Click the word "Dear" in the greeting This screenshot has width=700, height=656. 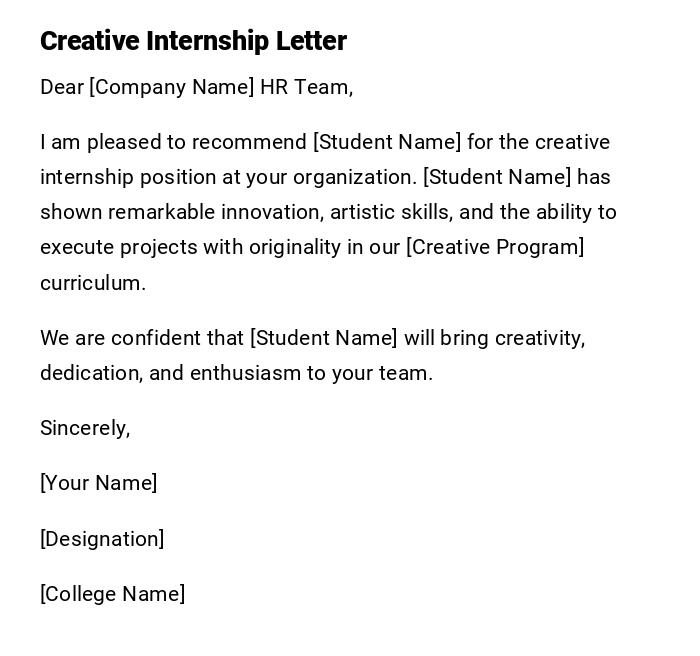tap(62, 87)
